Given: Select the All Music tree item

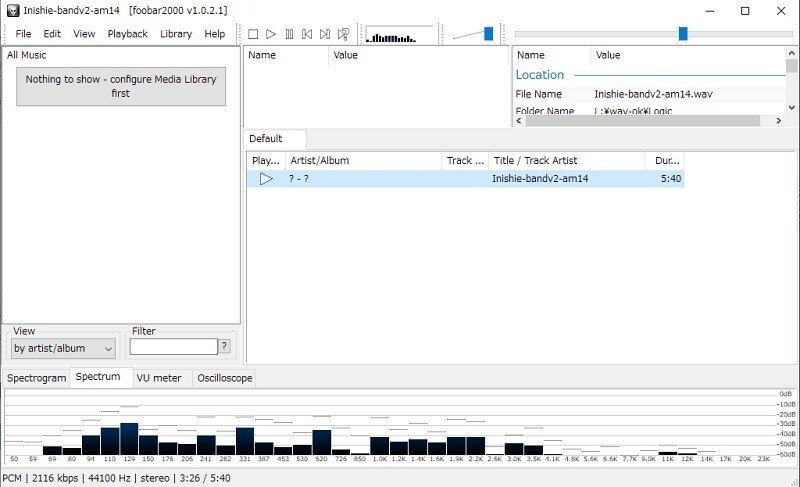Looking at the screenshot, I should click(x=27, y=55).
